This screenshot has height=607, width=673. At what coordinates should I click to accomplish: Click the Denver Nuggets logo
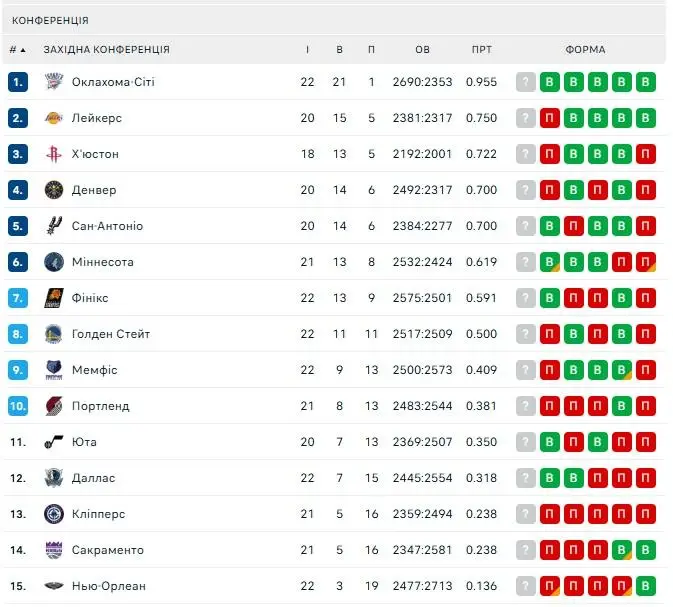coord(54,190)
